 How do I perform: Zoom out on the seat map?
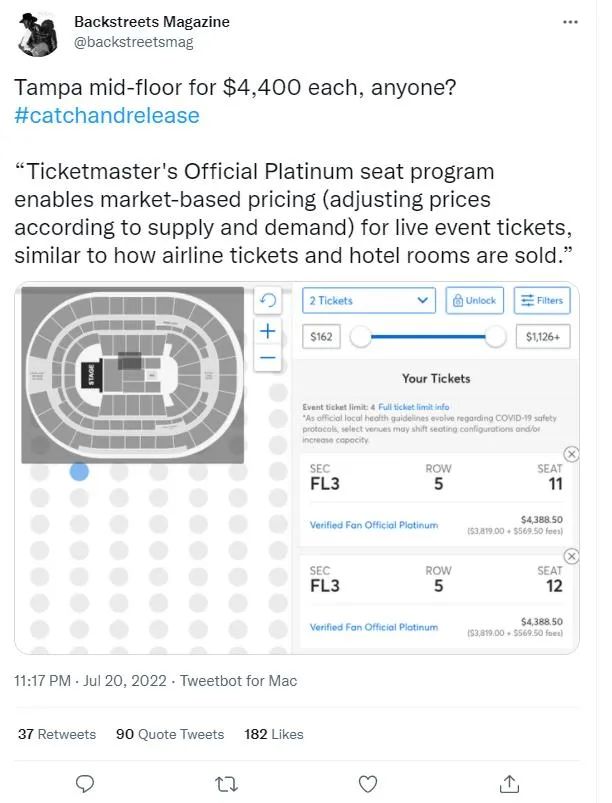267,358
